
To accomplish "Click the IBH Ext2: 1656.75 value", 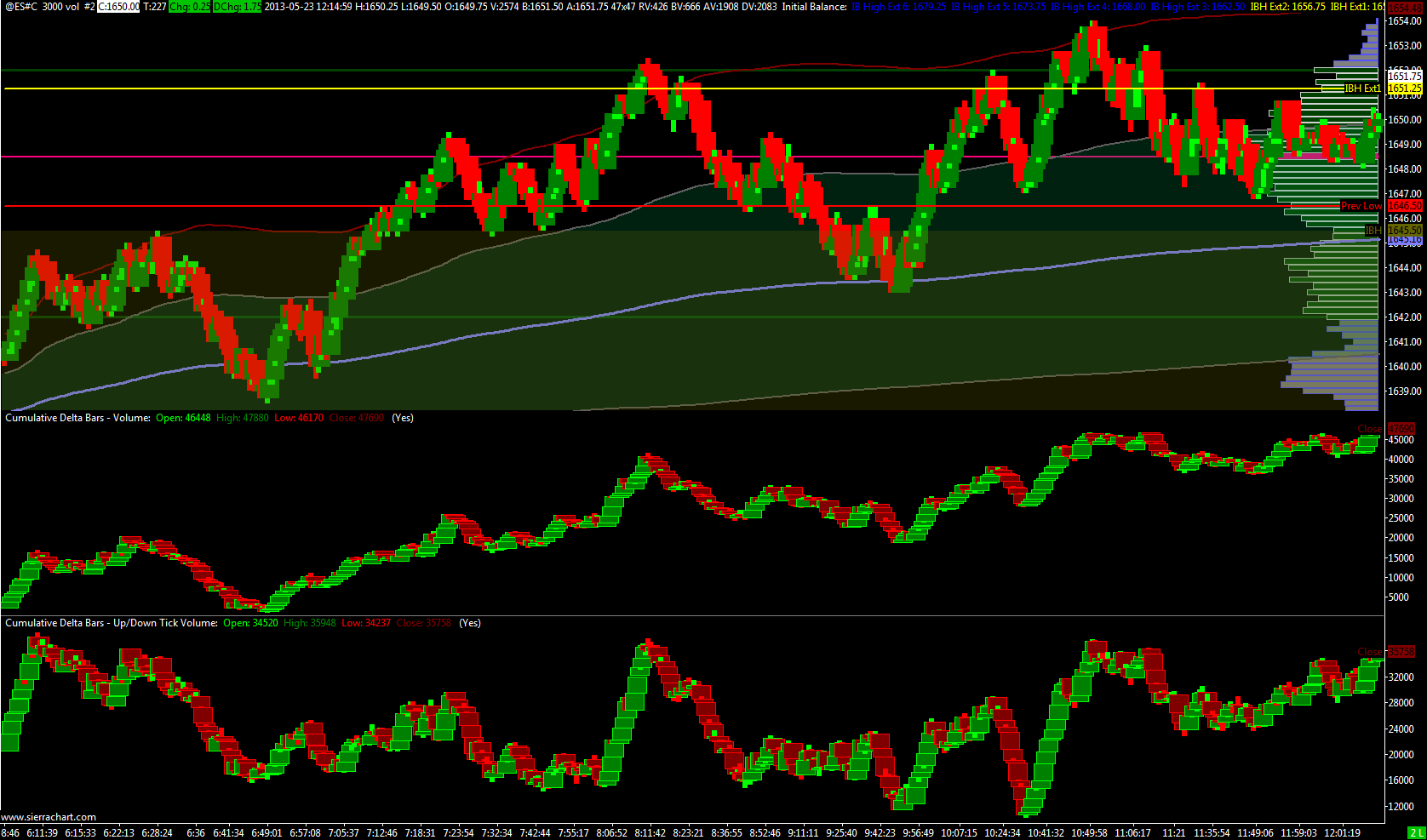I will 1287,7.
